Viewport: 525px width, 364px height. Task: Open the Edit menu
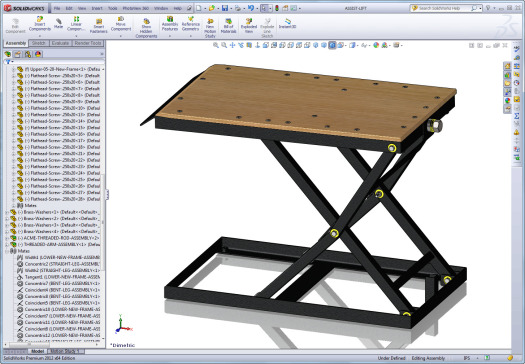click(69, 8)
